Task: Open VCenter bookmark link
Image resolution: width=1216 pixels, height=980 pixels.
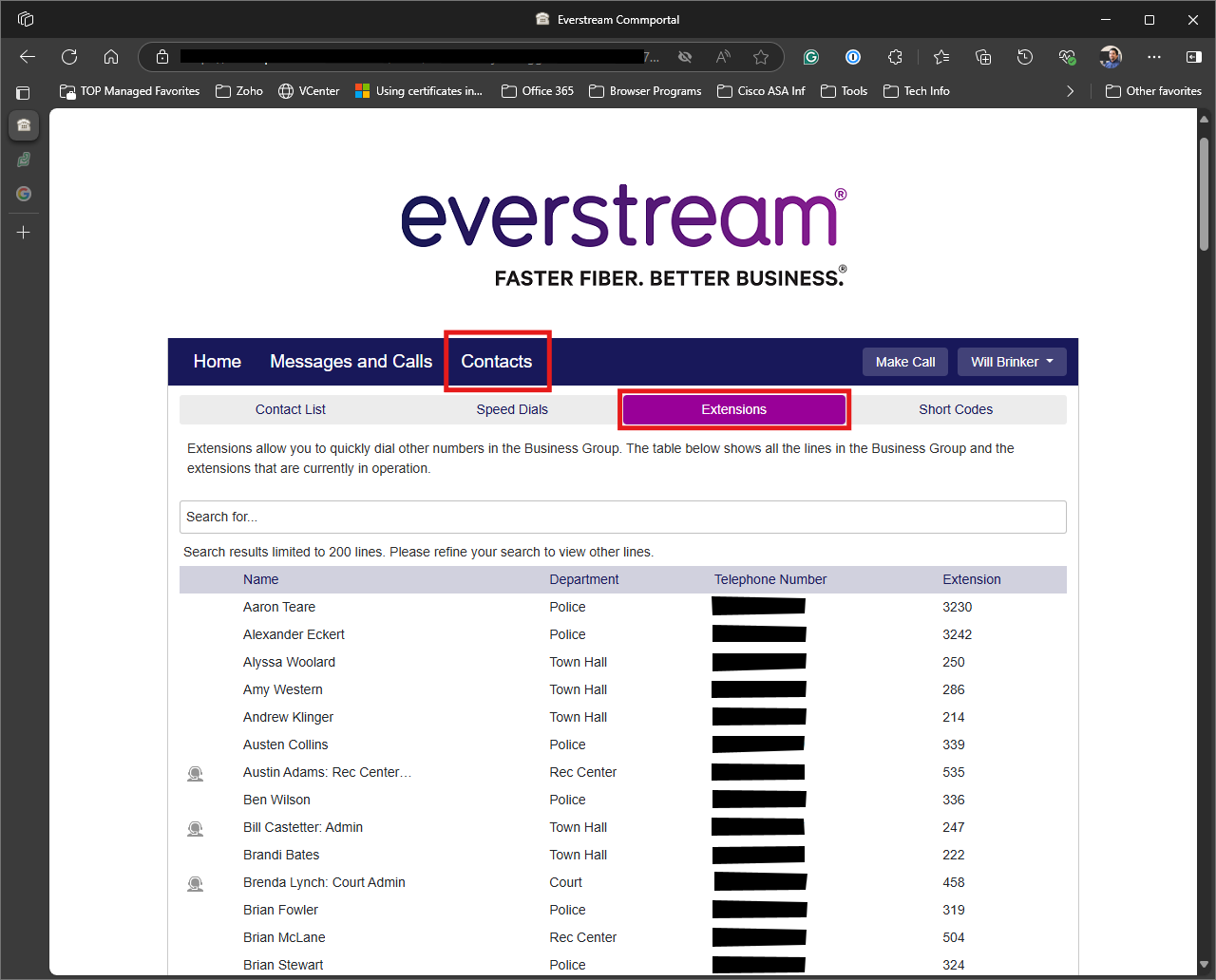Action: [309, 91]
